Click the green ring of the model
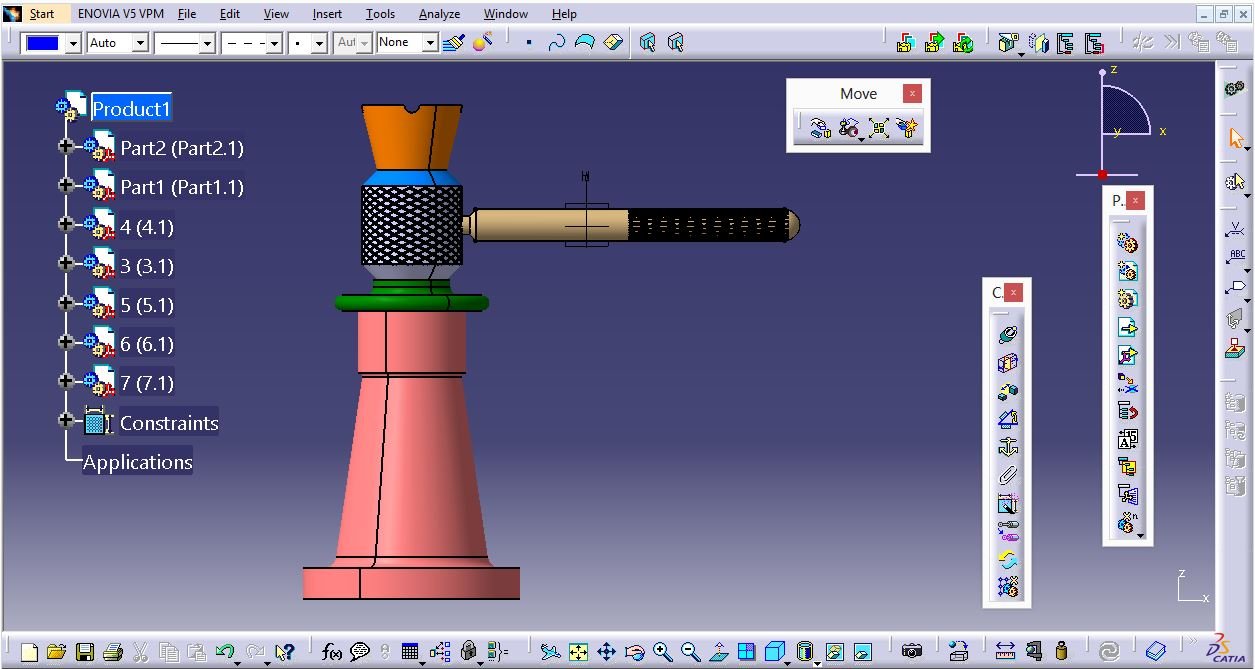Viewport: 1255px width, 669px height. pos(412,301)
